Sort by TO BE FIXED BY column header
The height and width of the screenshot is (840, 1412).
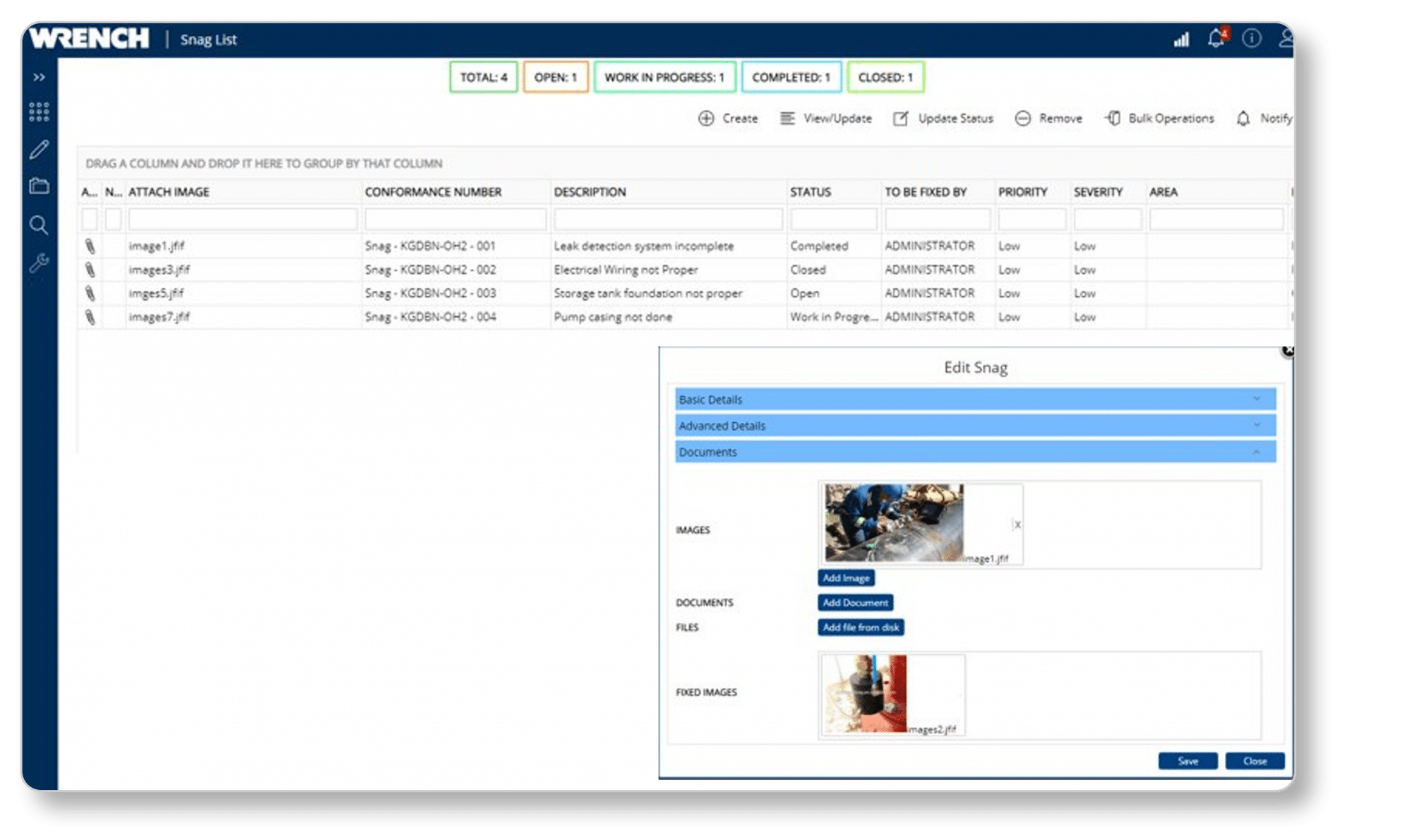tap(926, 192)
